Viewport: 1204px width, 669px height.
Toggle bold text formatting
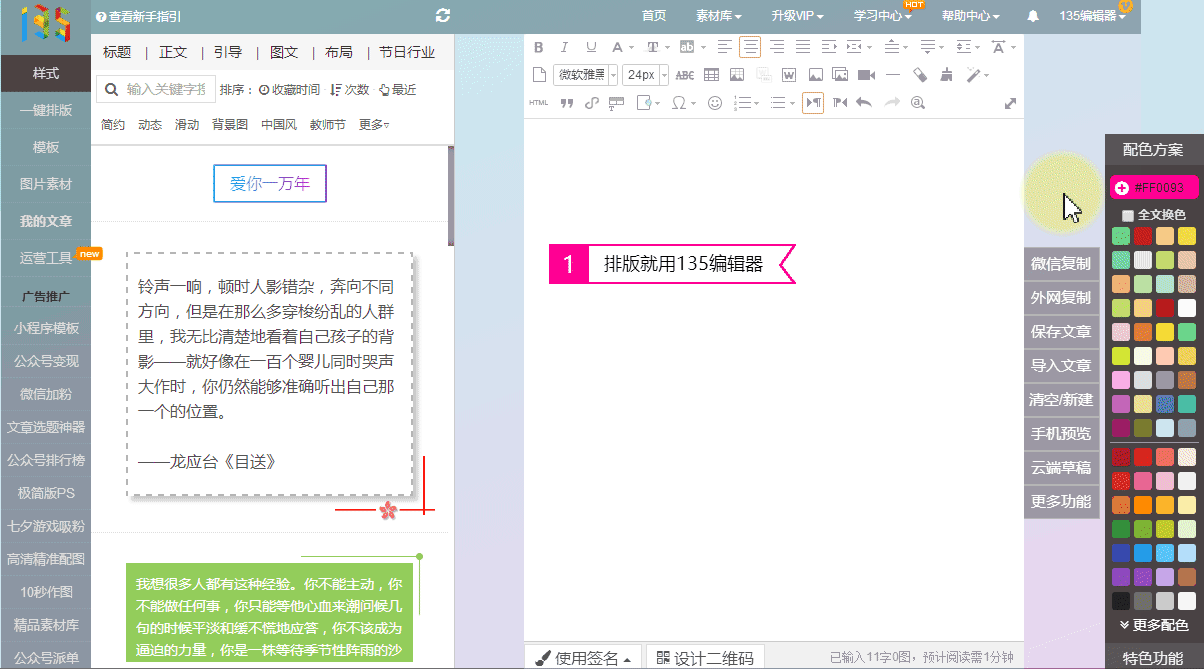tap(539, 47)
